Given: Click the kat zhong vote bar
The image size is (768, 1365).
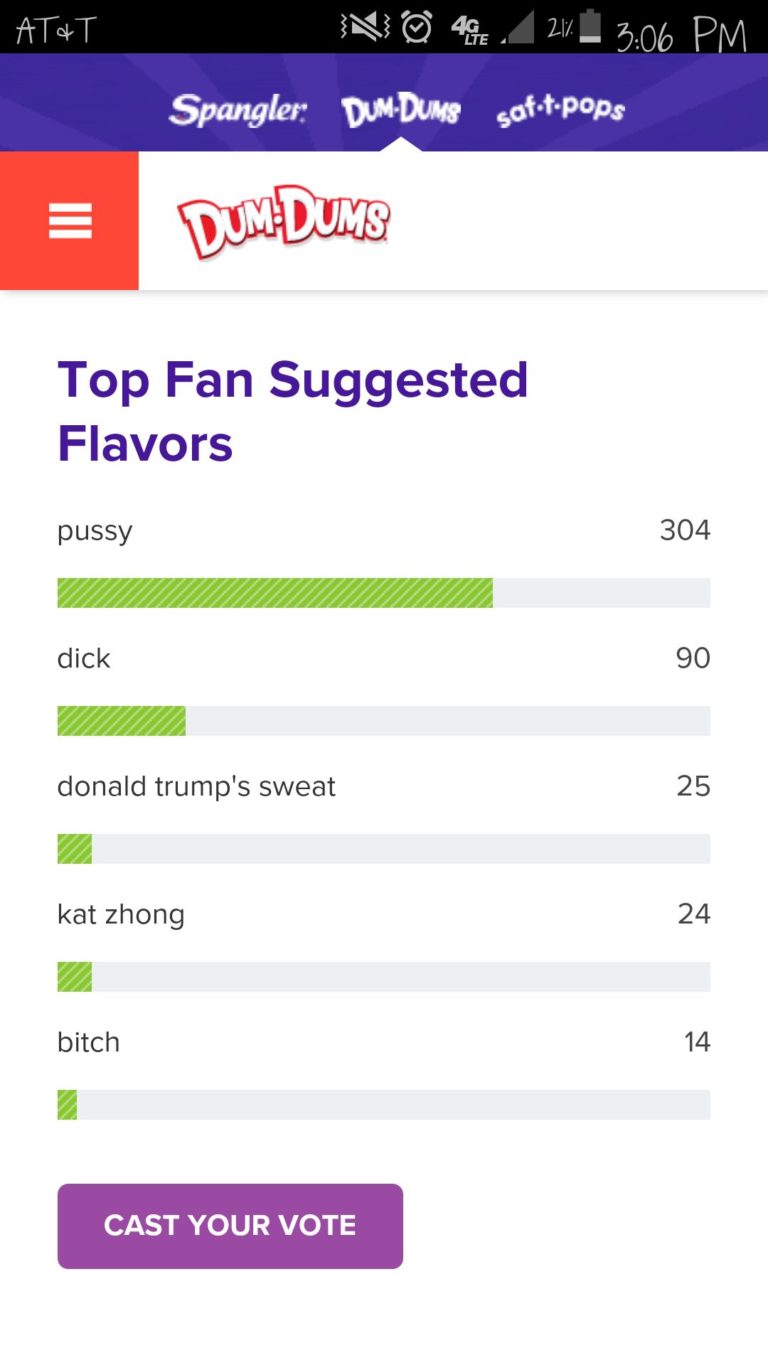Looking at the screenshot, I should [383, 977].
